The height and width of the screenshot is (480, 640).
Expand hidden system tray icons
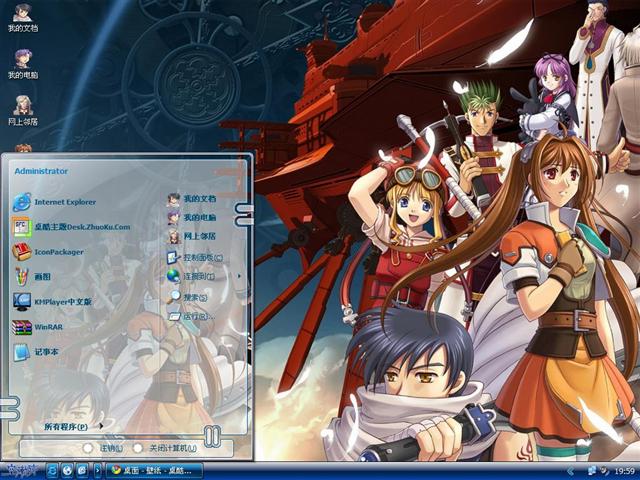[x=571, y=471]
